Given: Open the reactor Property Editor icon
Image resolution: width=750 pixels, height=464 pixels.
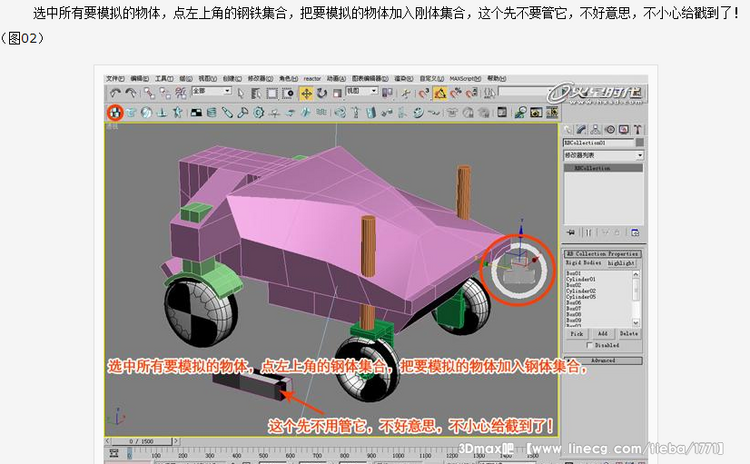Looking at the screenshot, I should coord(502,113).
